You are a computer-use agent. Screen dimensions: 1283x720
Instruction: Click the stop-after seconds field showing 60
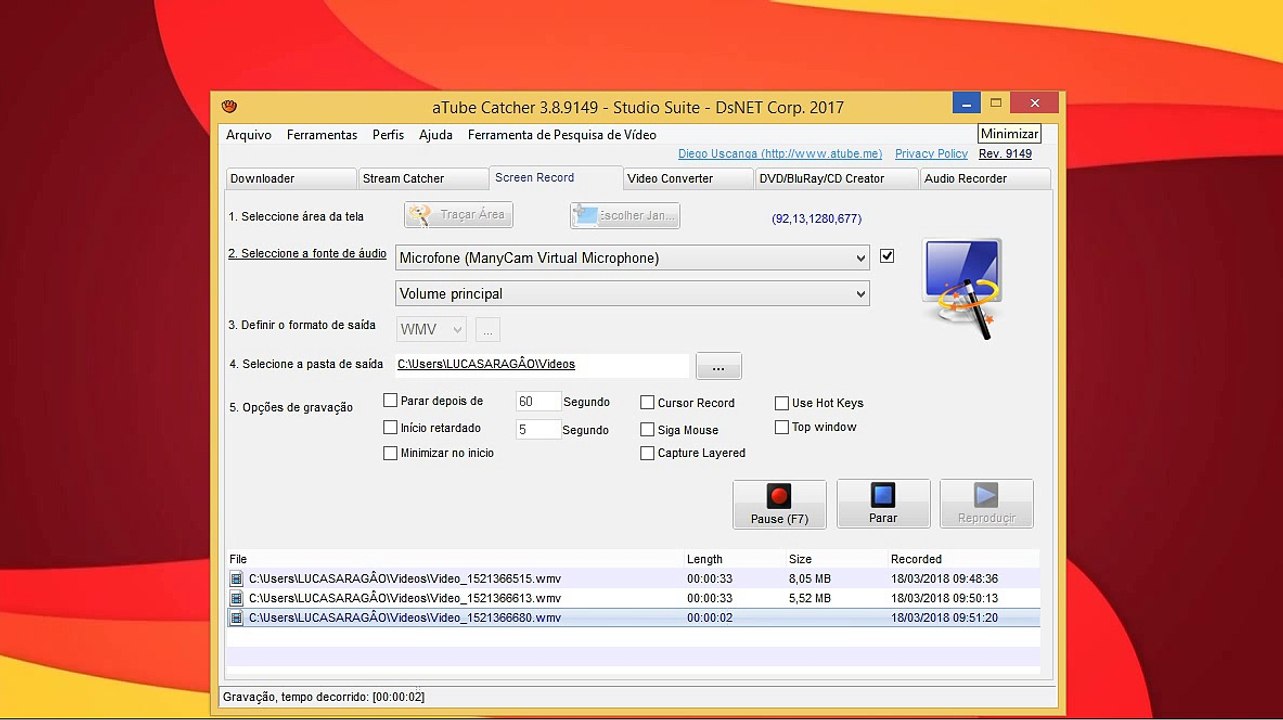point(538,402)
